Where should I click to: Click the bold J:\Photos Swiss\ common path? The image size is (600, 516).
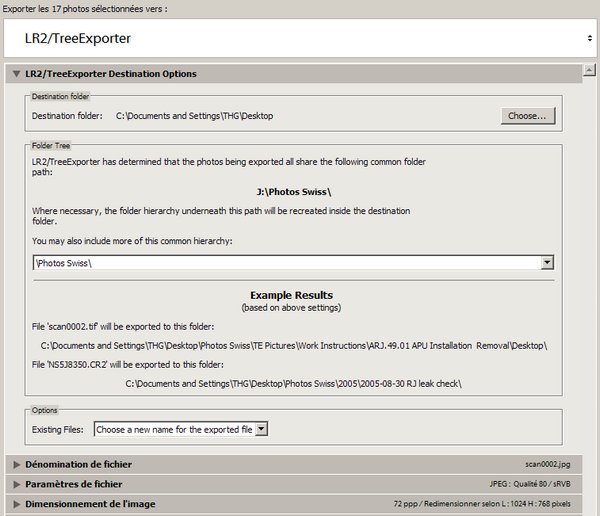pyautogui.click(x=293, y=192)
